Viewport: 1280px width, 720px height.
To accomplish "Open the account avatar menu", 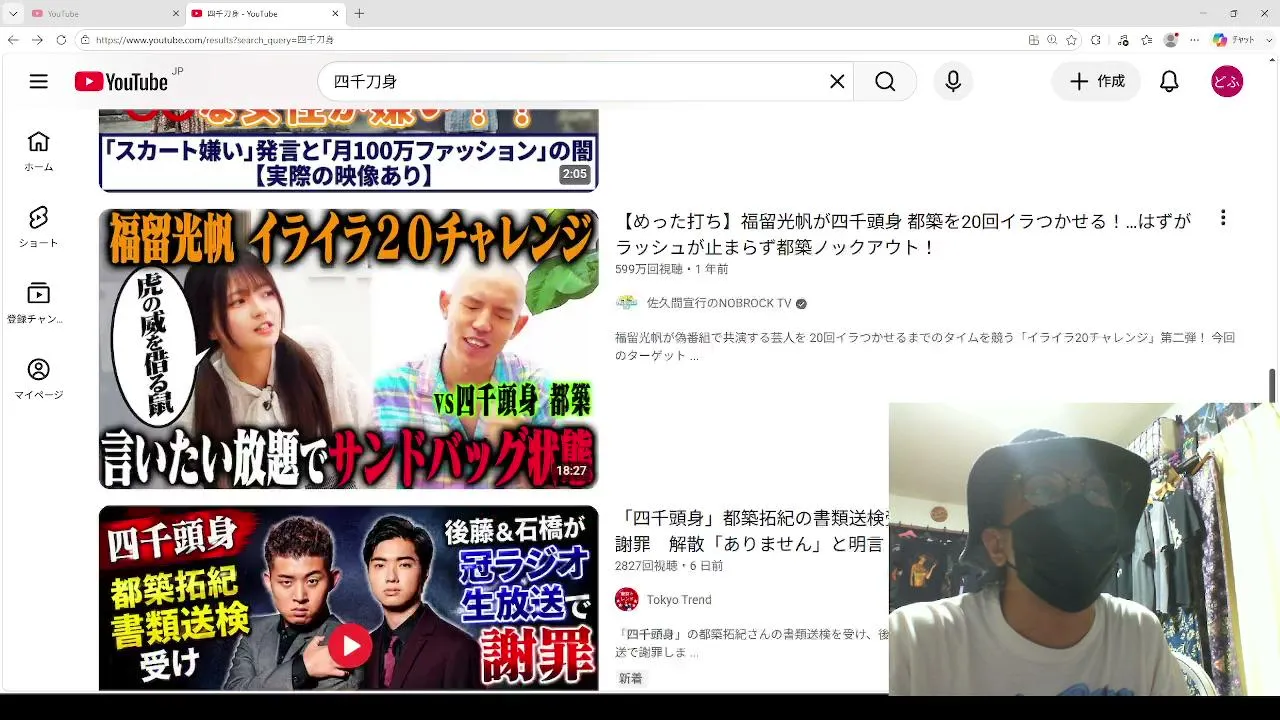I will pos(1227,82).
